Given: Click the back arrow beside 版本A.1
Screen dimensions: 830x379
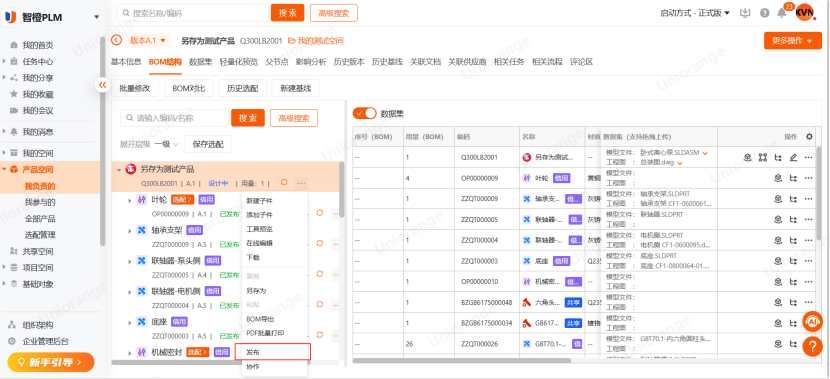Looking at the screenshot, I should tap(116, 40).
